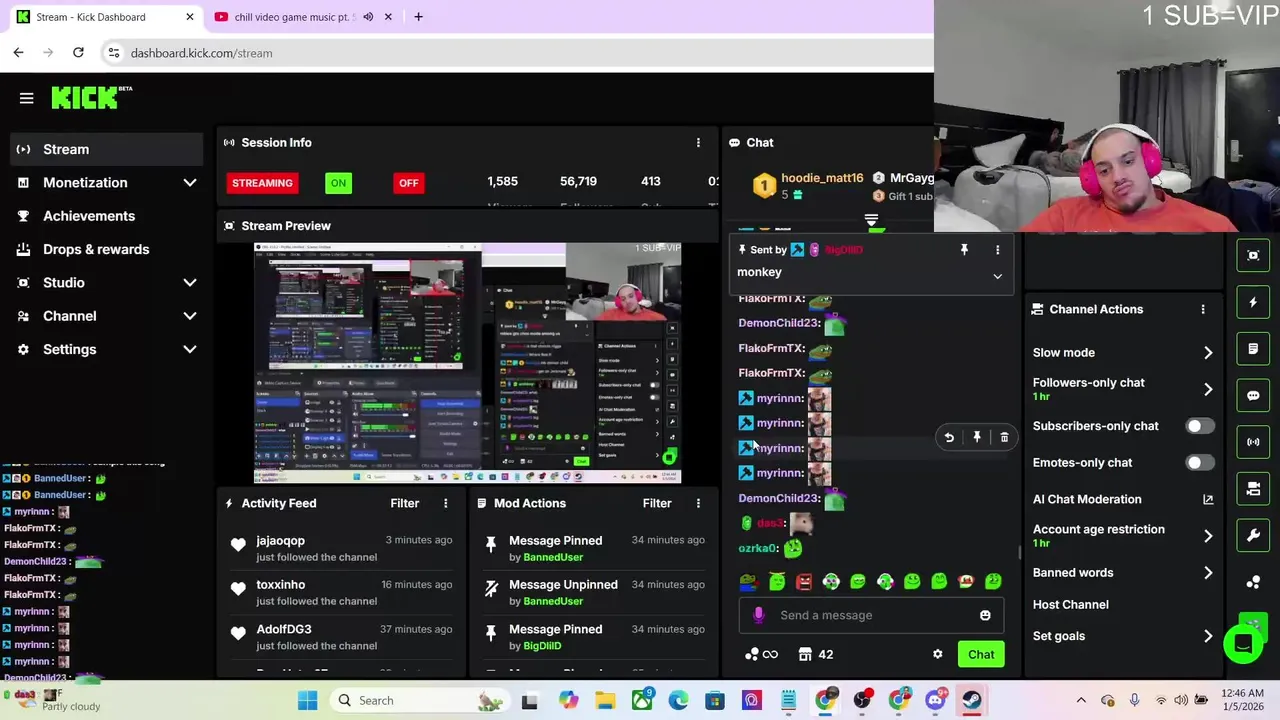Click the Send a message input field
The width and height of the screenshot is (1280, 720).
tap(870, 615)
